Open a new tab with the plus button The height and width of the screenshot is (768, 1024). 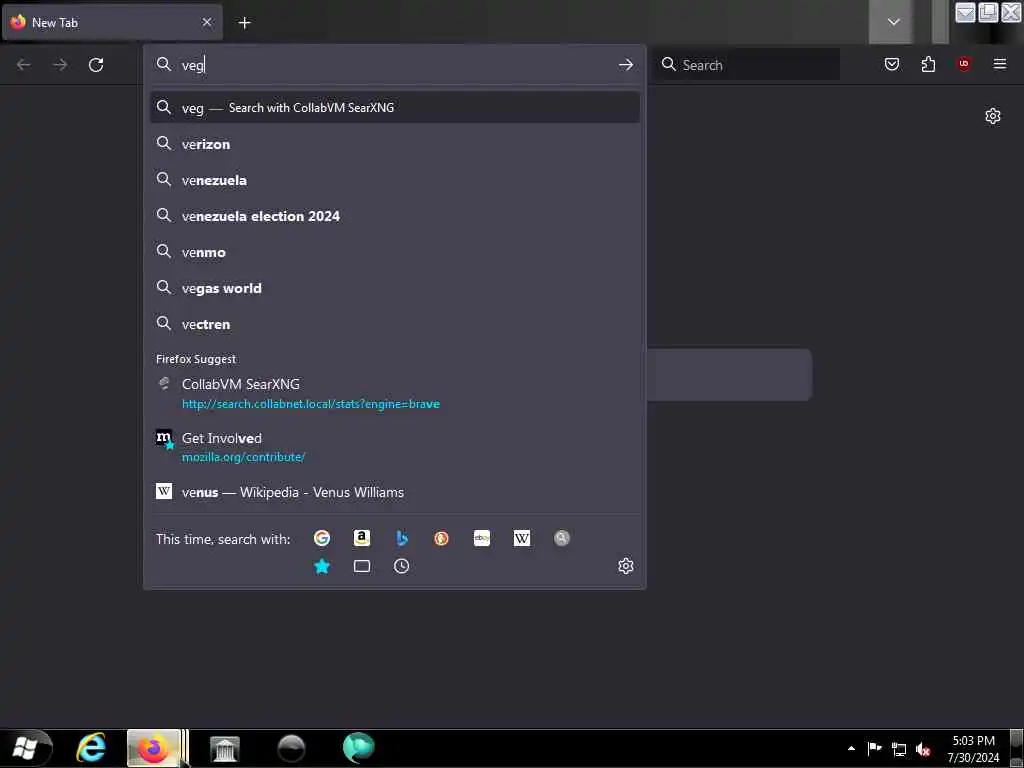244,23
